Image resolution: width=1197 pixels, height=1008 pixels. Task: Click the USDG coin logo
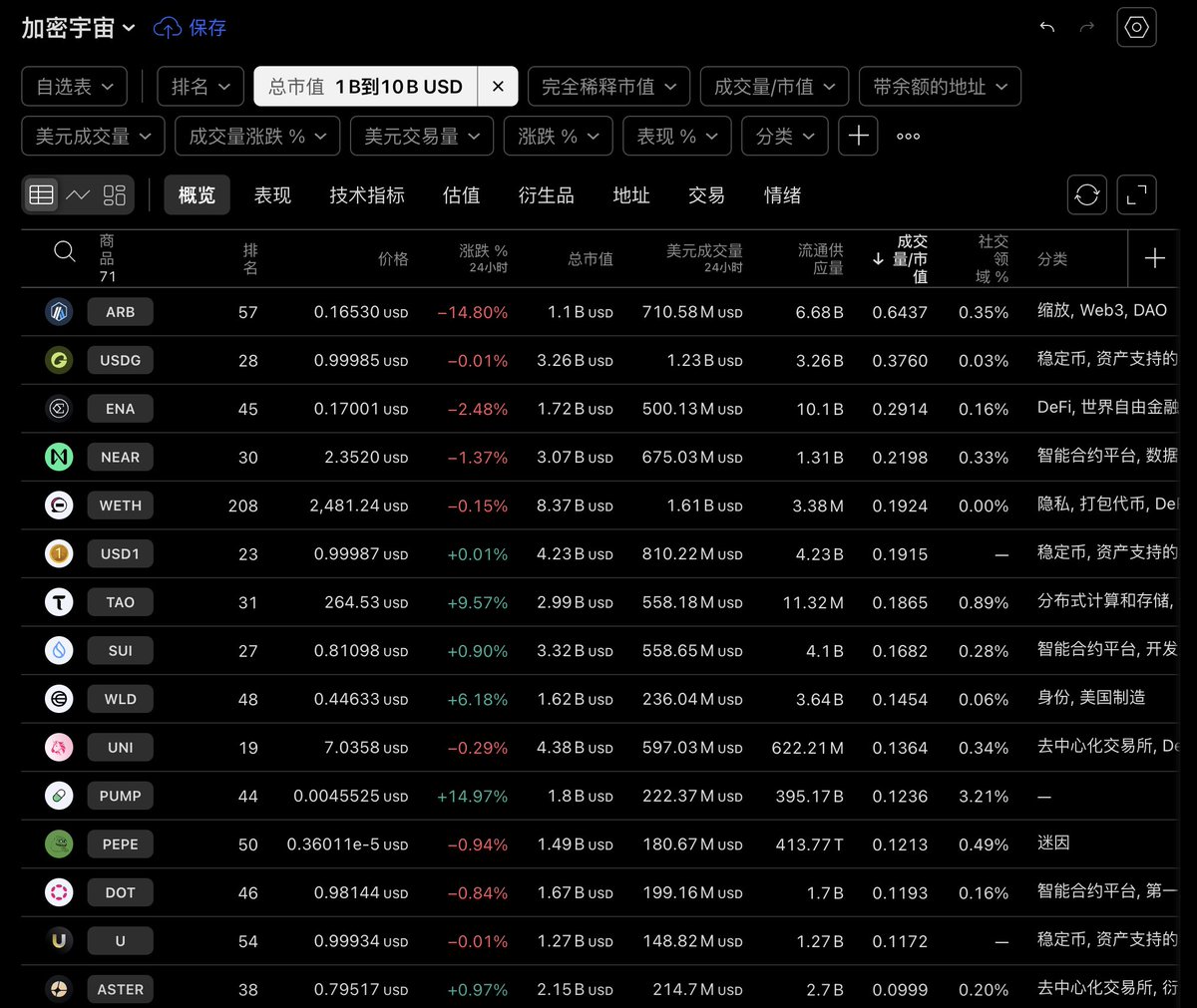[x=60, y=360]
